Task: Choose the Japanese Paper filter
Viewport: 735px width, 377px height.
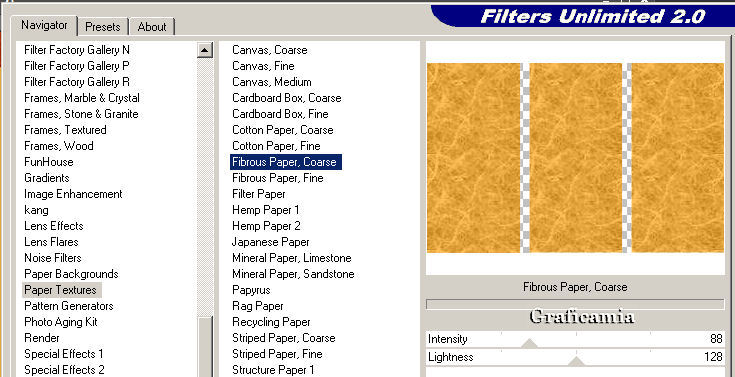Action: coord(270,241)
